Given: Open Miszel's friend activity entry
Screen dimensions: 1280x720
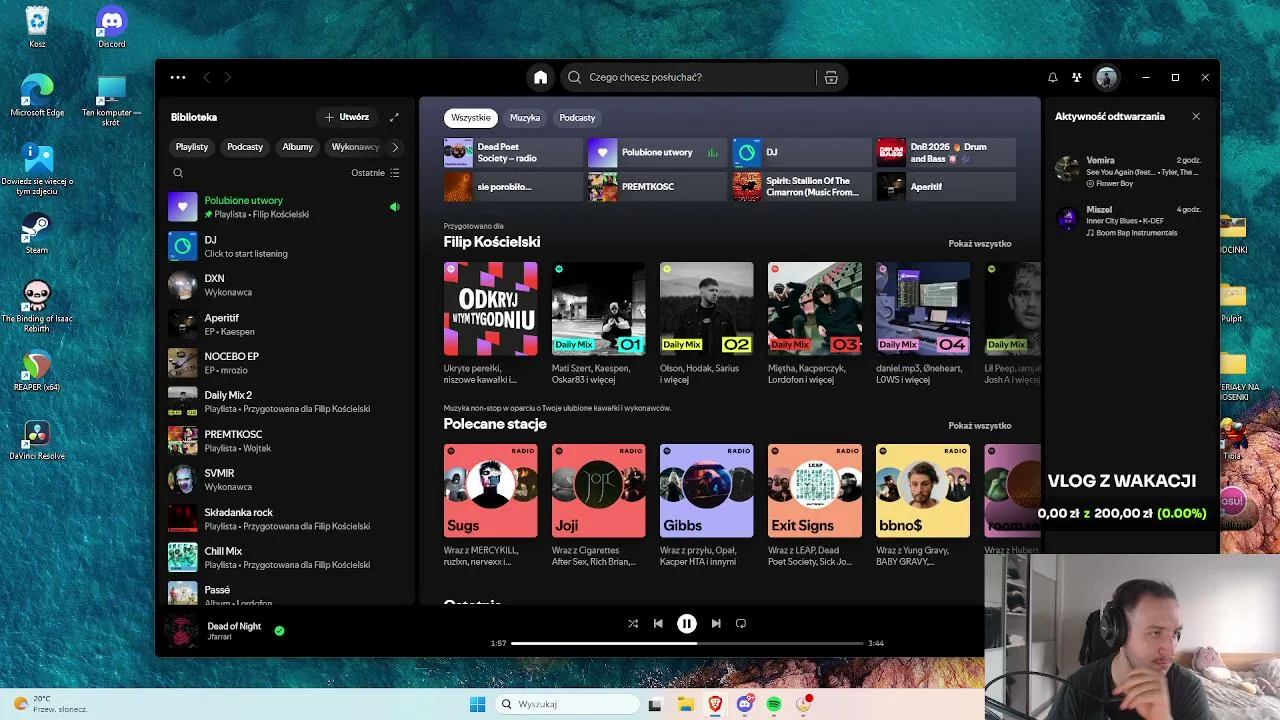Looking at the screenshot, I should pos(1129,220).
